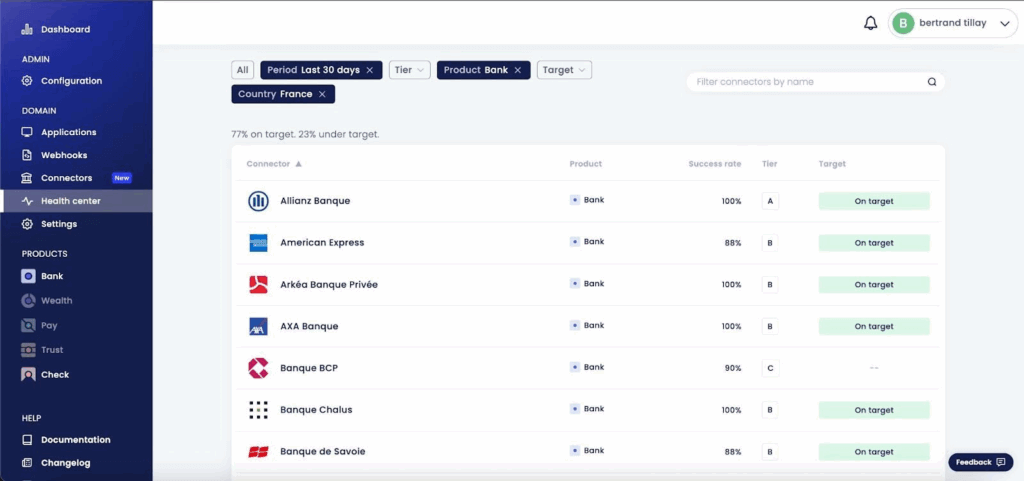Viewport: 1024px width, 481px height.
Task: Open Health center in sidebar
Action: coord(70,201)
